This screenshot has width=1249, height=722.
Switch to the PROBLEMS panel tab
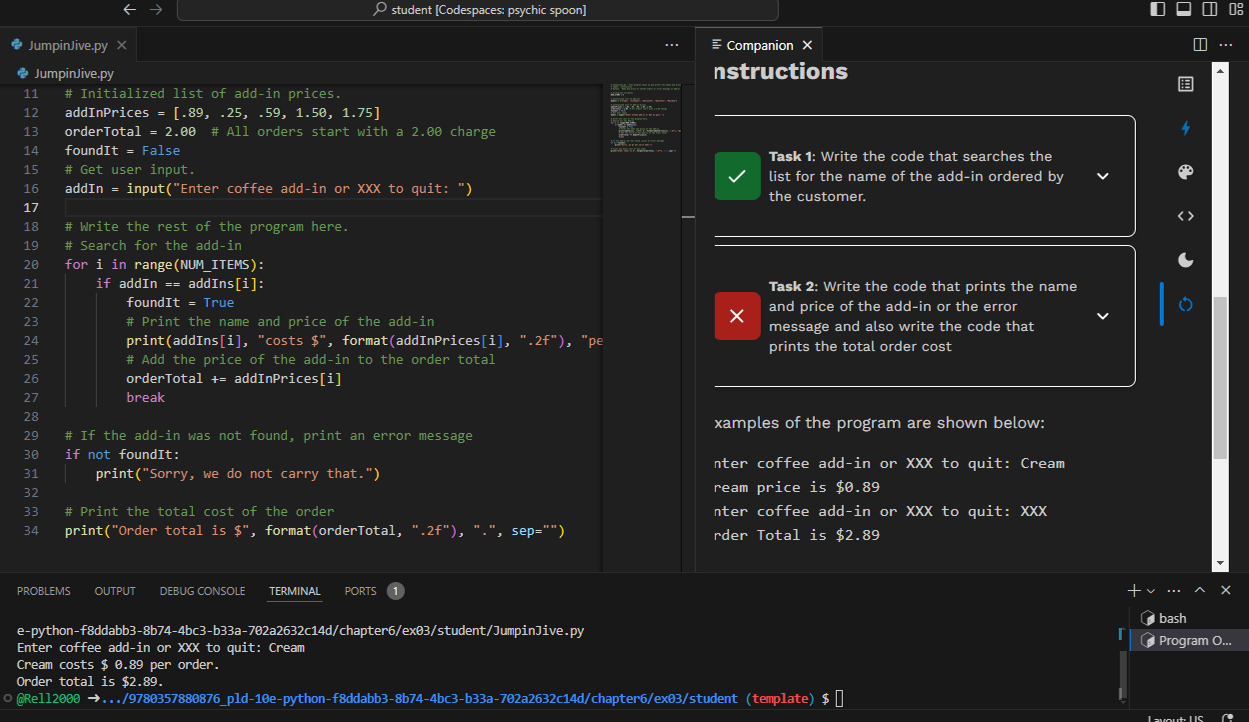tap(44, 591)
